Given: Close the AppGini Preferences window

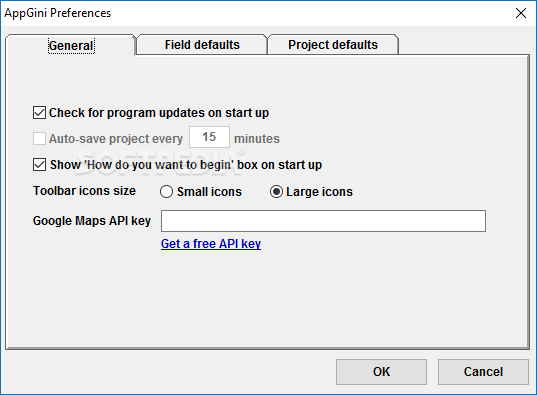Looking at the screenshot, I should 521,13.
